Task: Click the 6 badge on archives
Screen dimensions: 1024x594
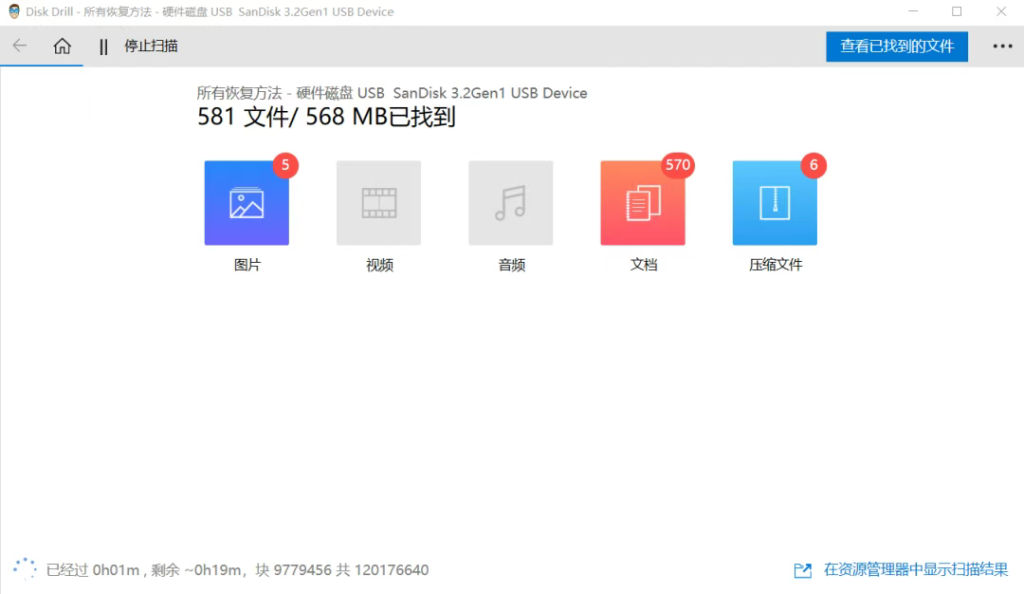Action: click(813, 165)
